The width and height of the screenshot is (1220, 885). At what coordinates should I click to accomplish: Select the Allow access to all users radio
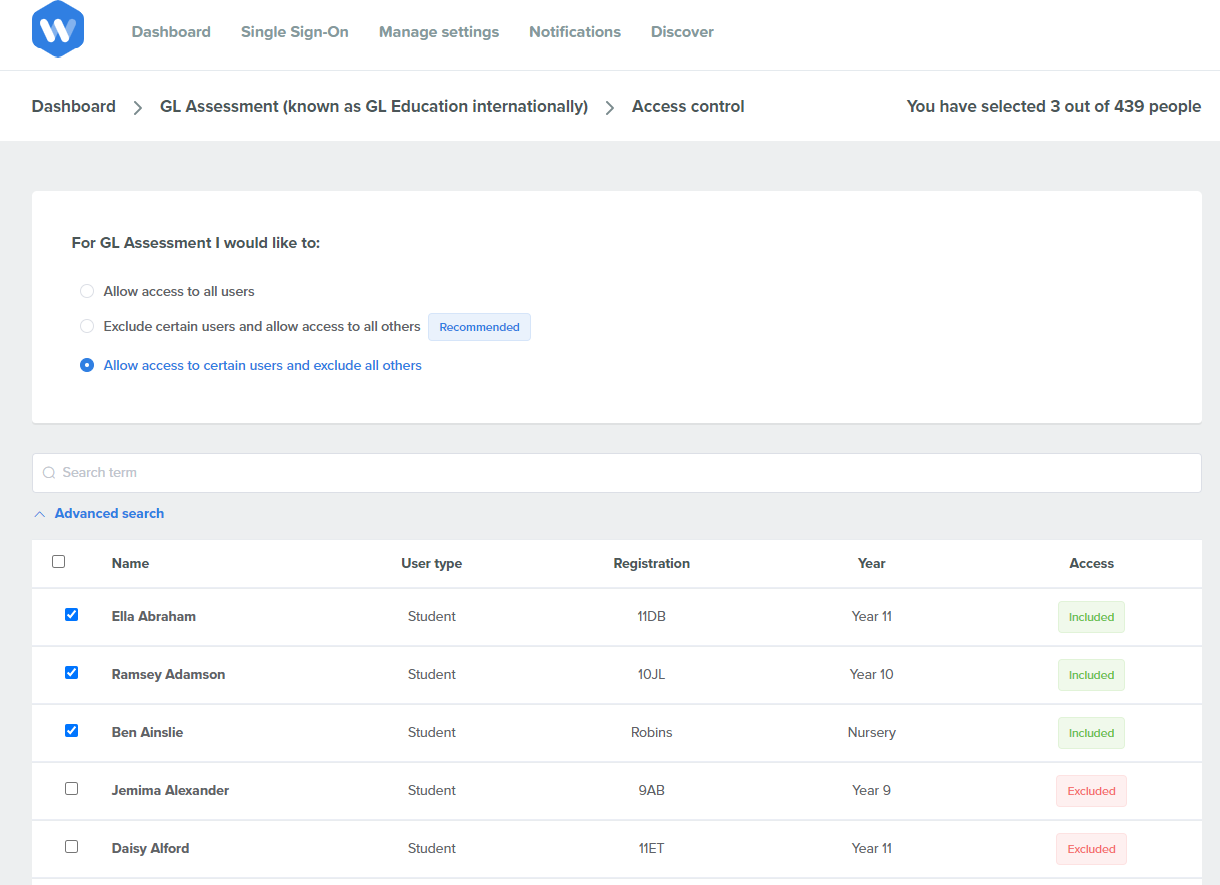[87, 292]
